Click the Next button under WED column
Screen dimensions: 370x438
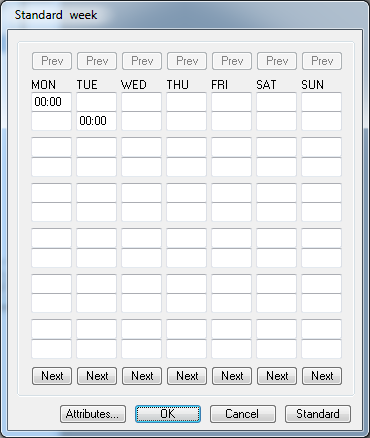[142, 376]
